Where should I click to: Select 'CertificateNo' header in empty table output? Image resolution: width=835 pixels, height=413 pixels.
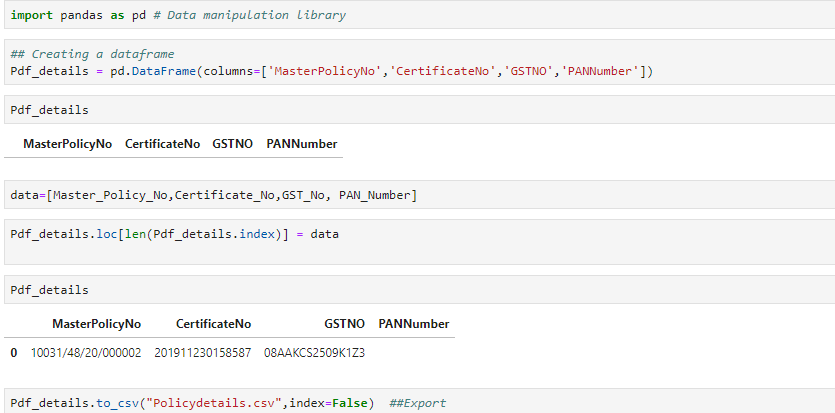162,144
